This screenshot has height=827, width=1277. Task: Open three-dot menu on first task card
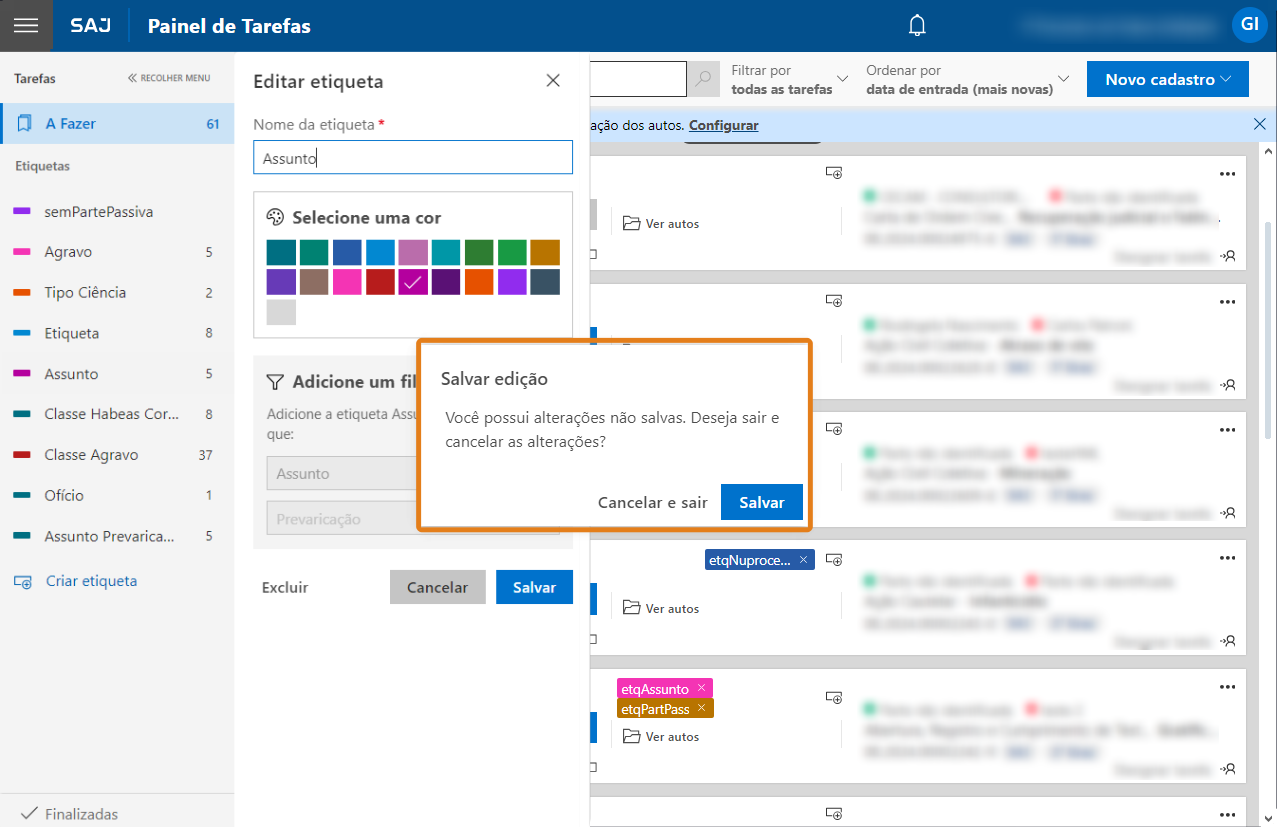(x=1228, y=174)
